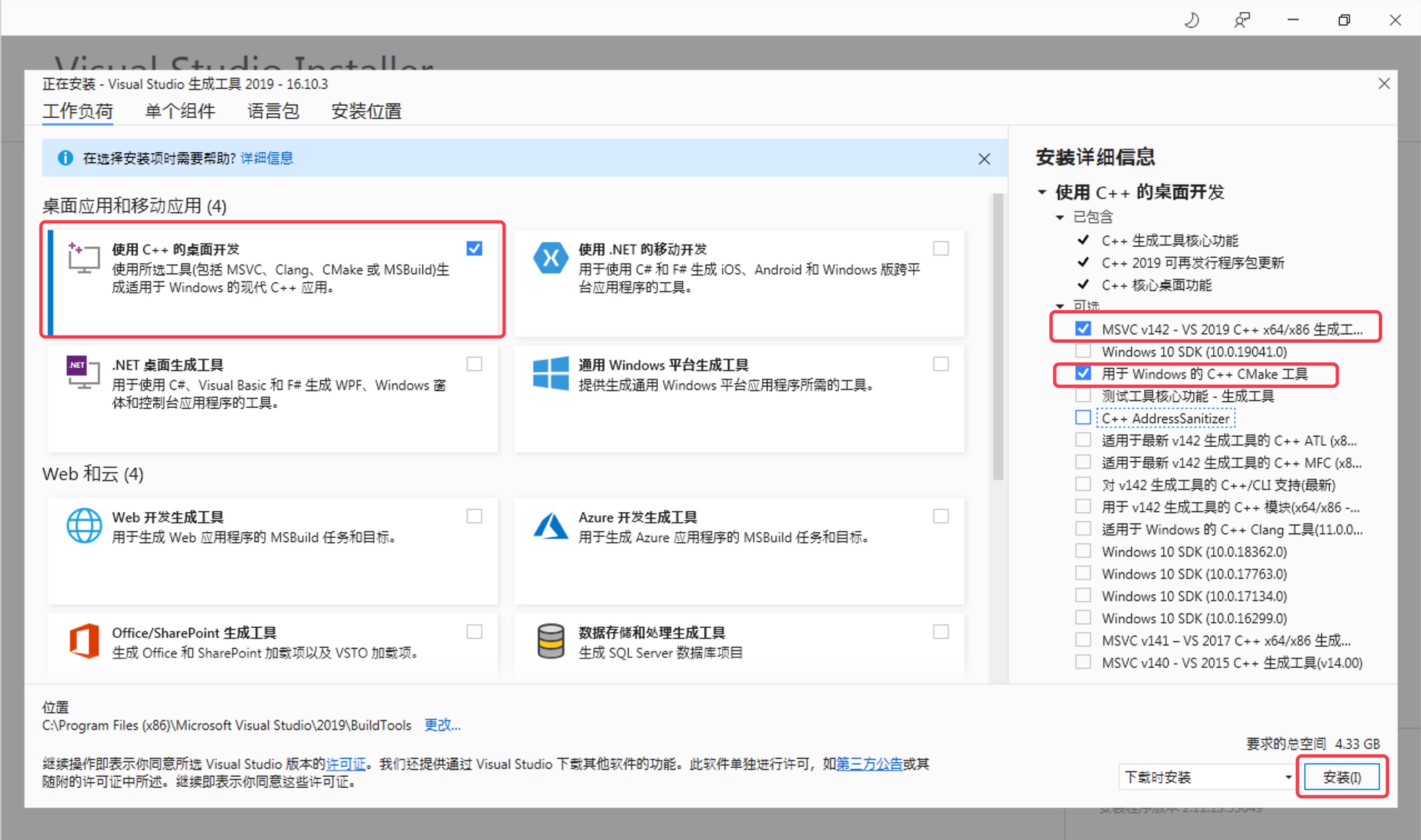Viewport: 1421px width, 840px height.
Task: Collapse 使用 C++ 的桌面开发 in 安装详细信息
Action: (x=1042, y=192)
